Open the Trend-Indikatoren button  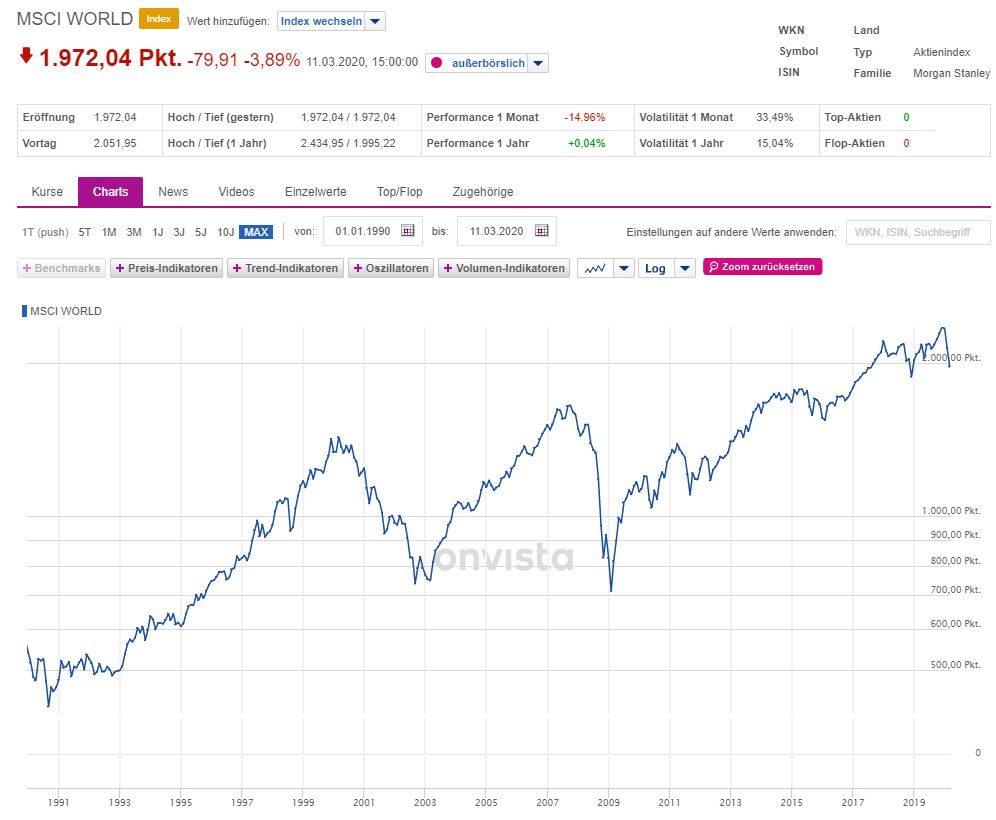click(285, 268)
